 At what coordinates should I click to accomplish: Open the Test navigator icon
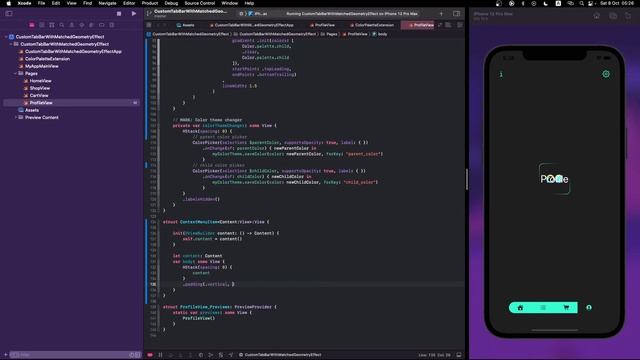(82, 25)
